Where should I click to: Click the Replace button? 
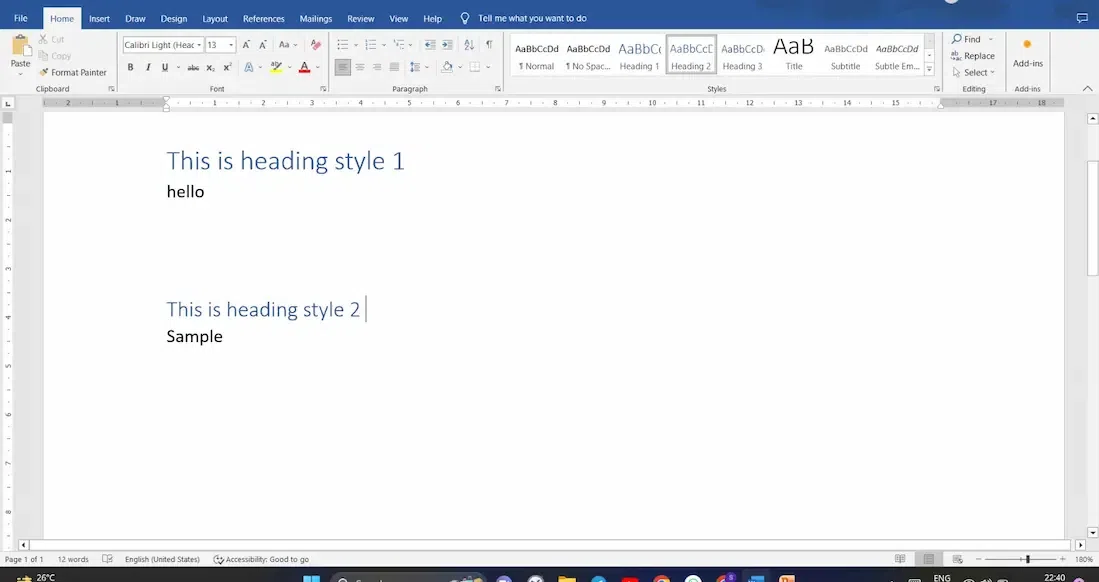(x=973, y=56)
